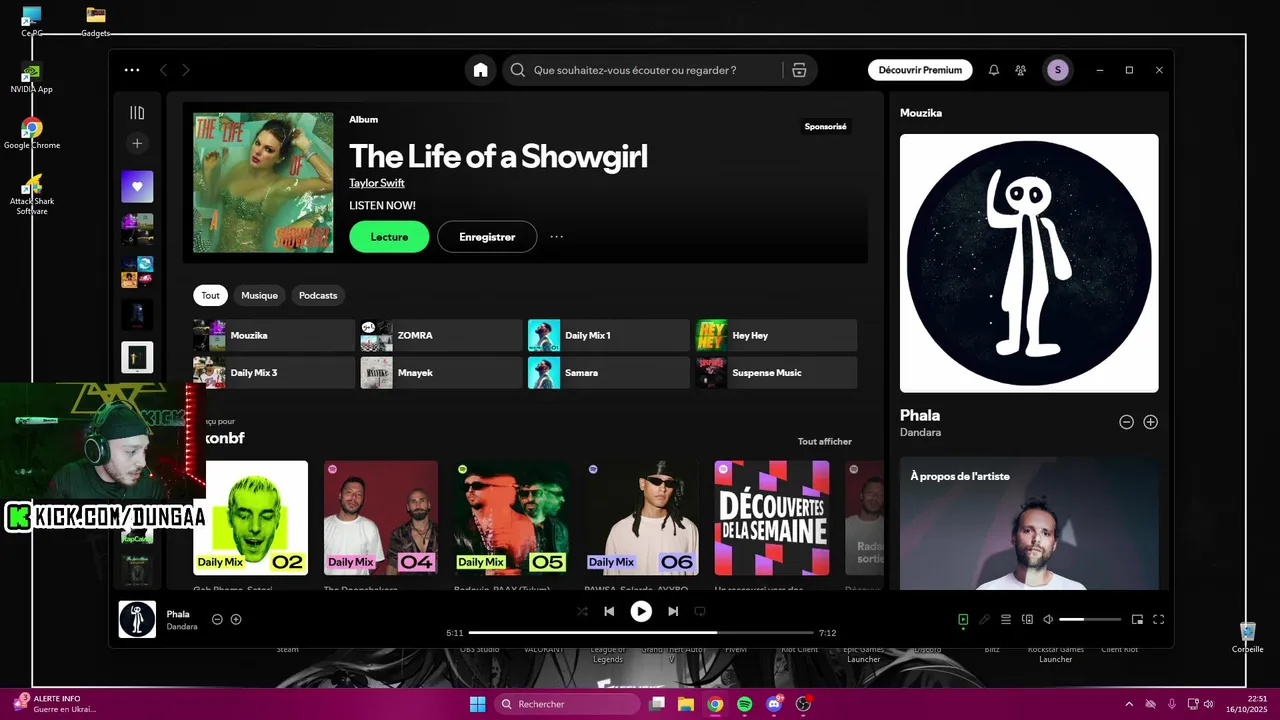Viewport: 1280px width, 720px height.
Task: Click À propos de l'artiste card
Action: [1029, 523]
